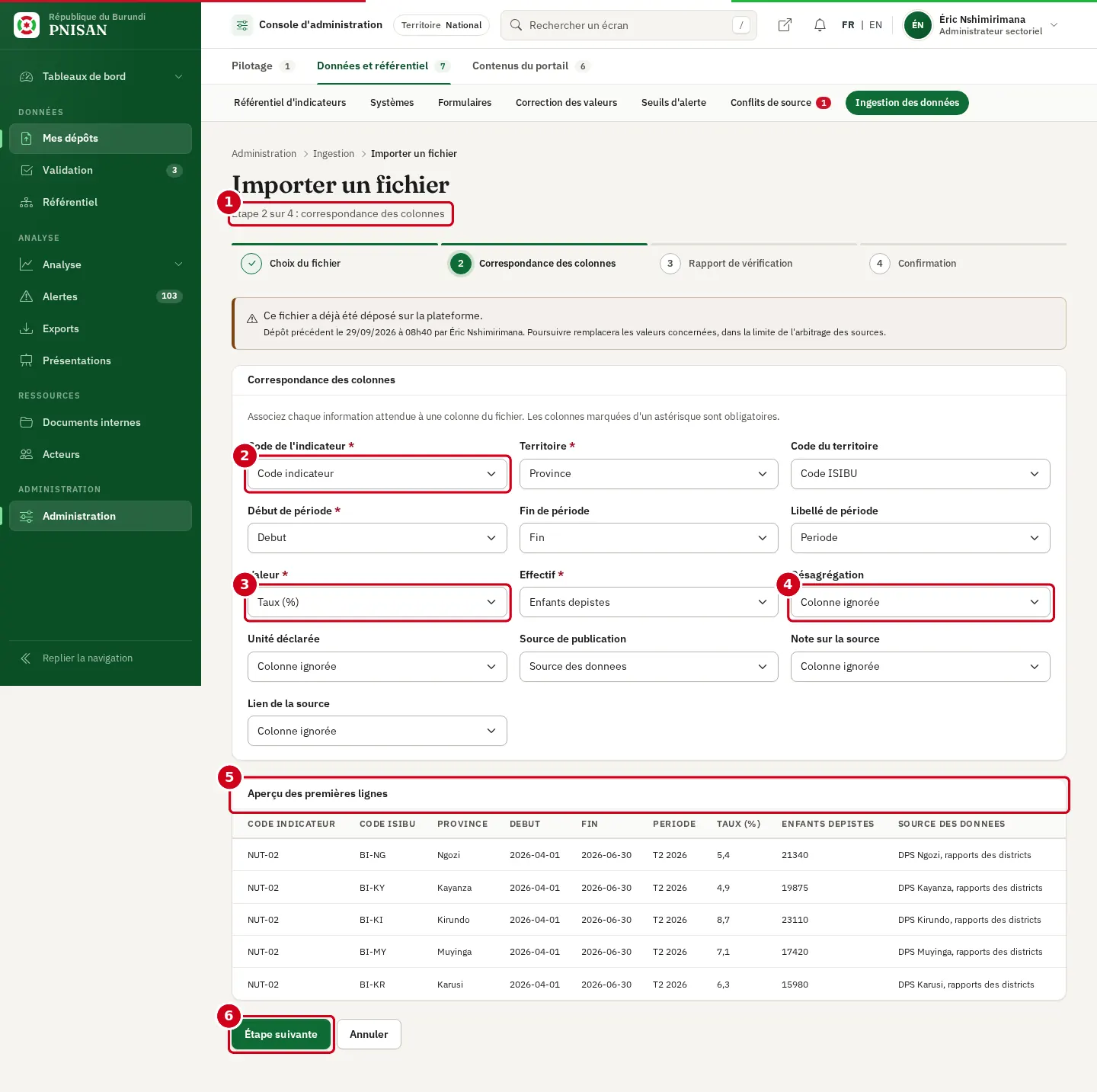
Task: Switch language to EN
Action: [x=875, y=25]
